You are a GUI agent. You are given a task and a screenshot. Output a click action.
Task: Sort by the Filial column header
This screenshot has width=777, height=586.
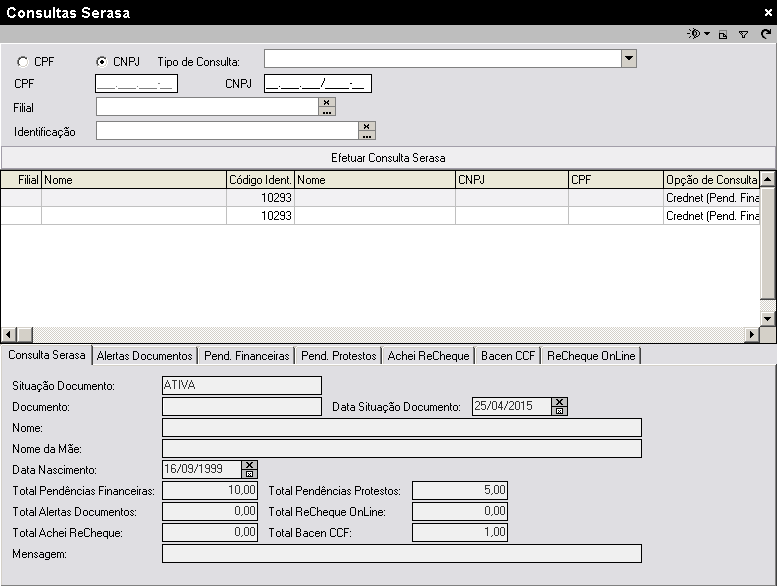21,180
